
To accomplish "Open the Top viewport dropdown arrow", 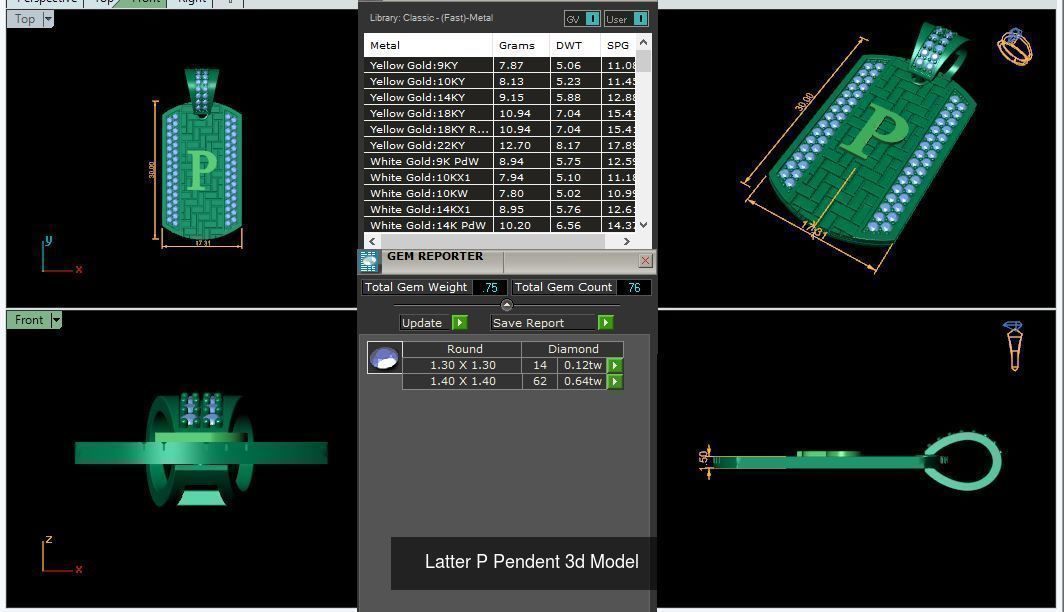I will [x=48, y=19].
